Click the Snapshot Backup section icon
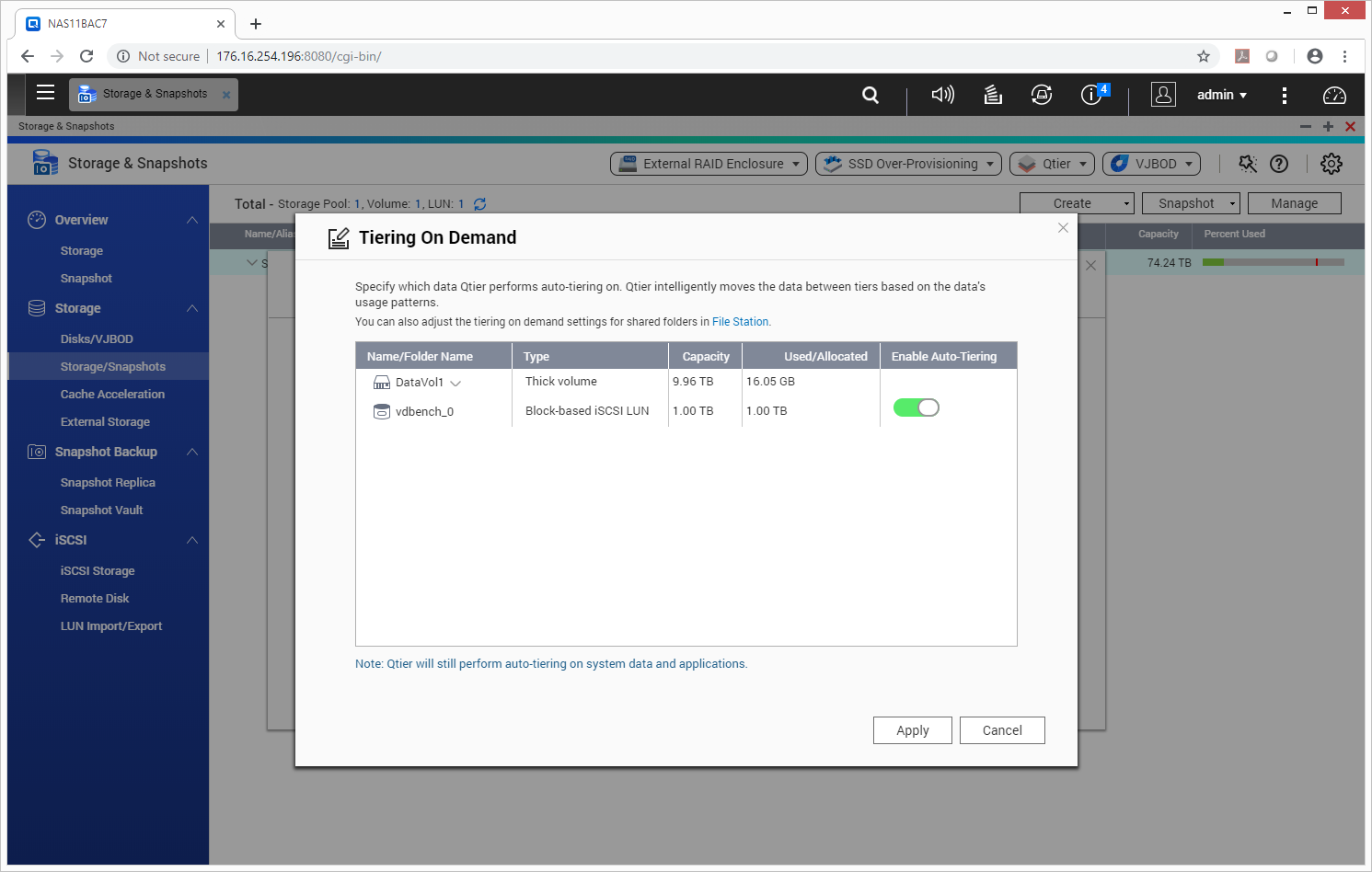The height and width of the screenshot is (872, 1372). 37,452
